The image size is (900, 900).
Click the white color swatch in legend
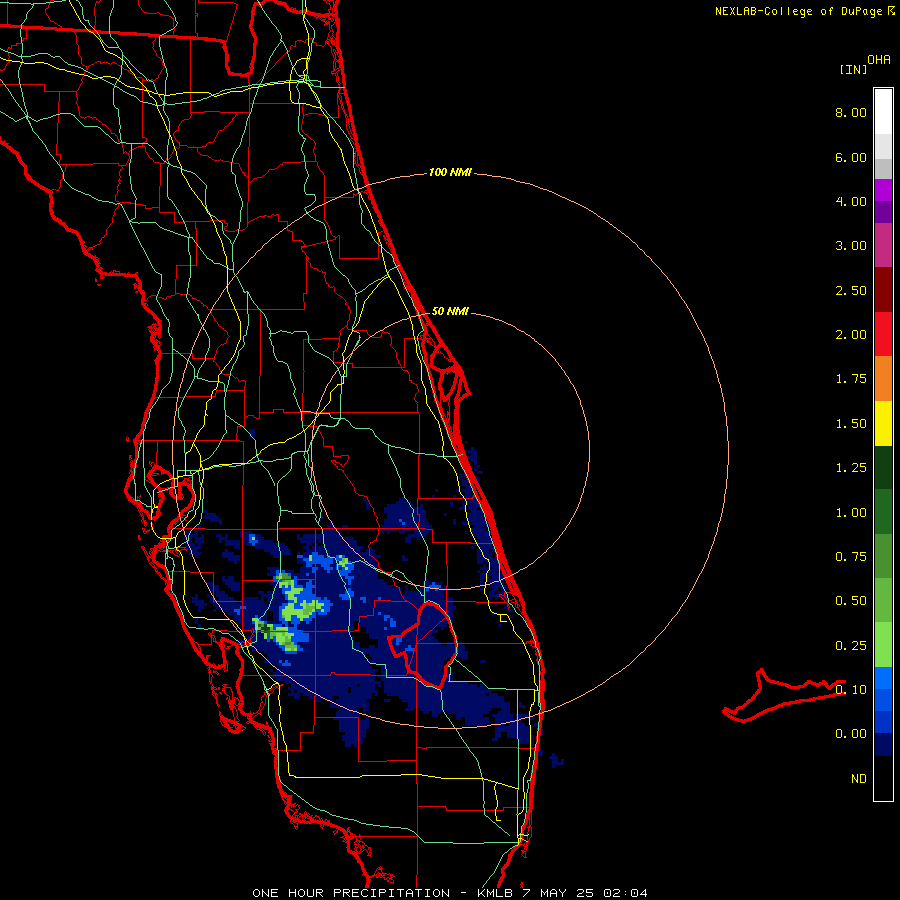tap(883, 112)
